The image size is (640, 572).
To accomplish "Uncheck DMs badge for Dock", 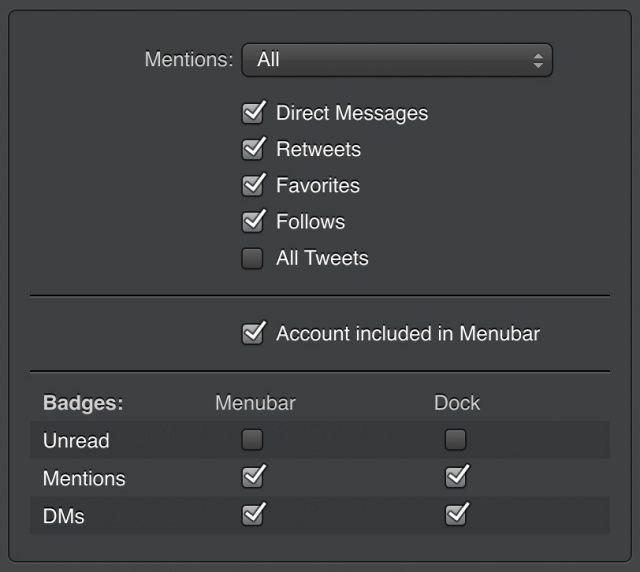I will 456,514.
